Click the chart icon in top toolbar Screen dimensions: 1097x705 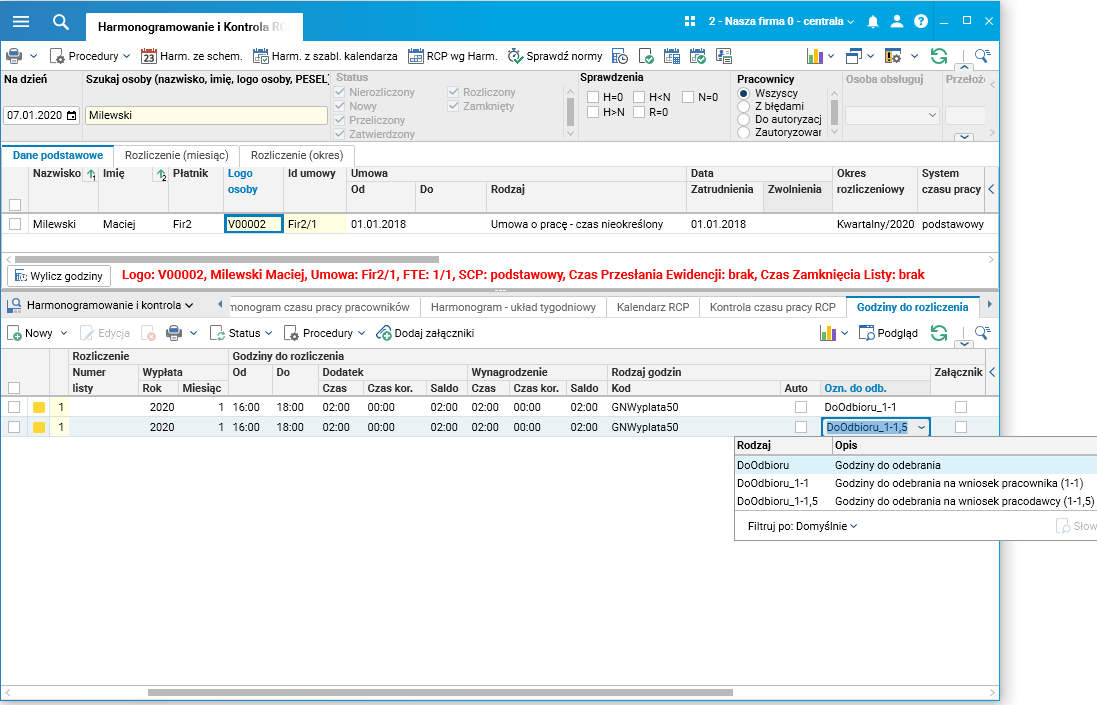click(x=814, y=56)
